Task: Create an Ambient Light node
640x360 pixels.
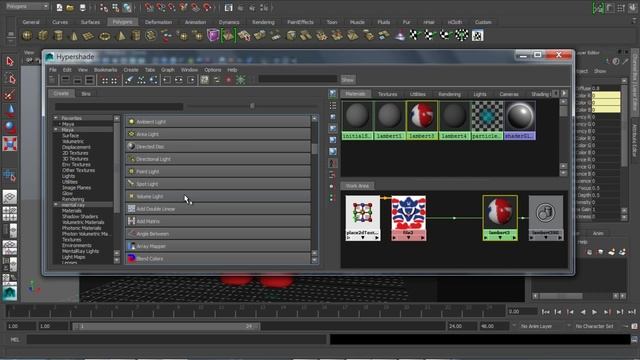Action: [x=218, y=122]
